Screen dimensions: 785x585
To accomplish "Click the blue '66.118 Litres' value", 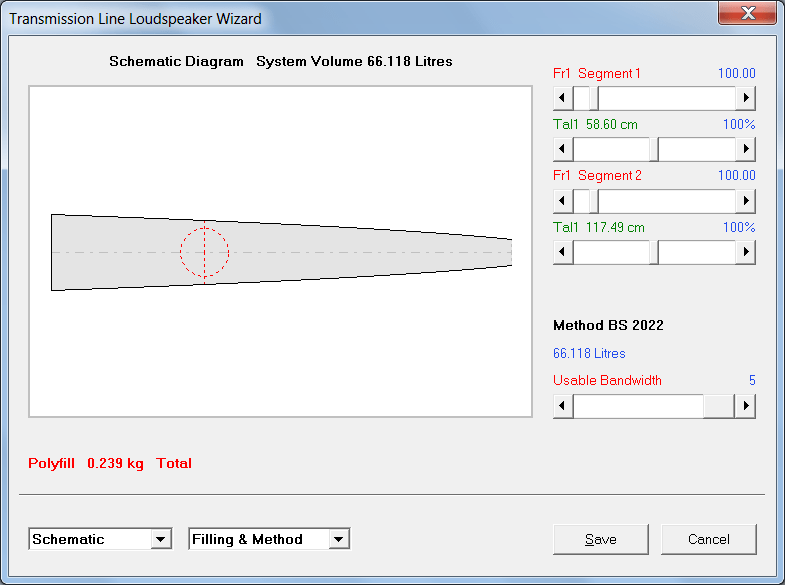I will pyautogui.click(x=589, y=353).
